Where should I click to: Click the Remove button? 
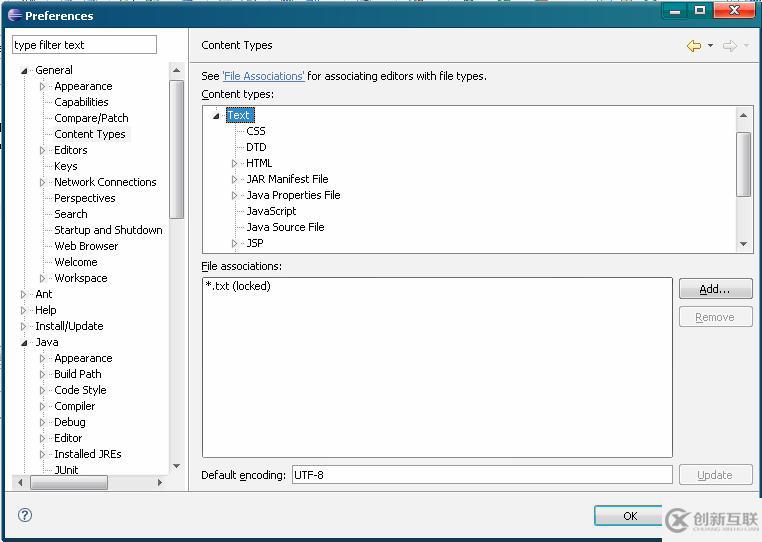(x=715, y=317)
